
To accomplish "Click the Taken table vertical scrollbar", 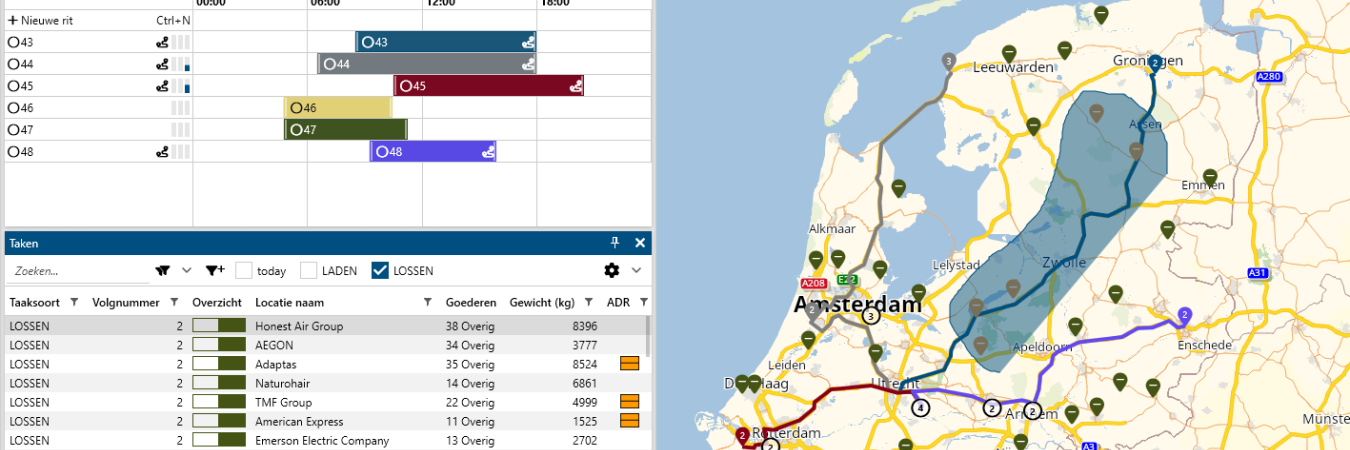I will click(x=648, y=336).
